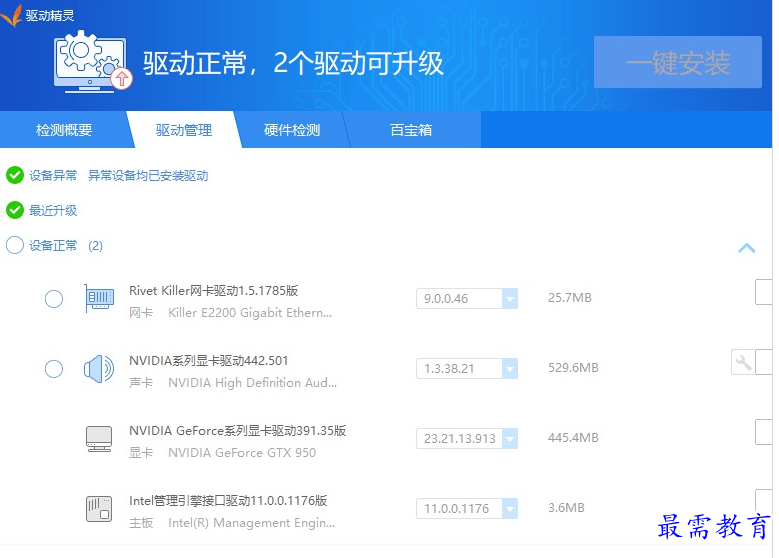779x558 pixels.
Task: Click Intel管理引擎接口驱动11.0.0.1176版 title
Action: pos(228,501)
